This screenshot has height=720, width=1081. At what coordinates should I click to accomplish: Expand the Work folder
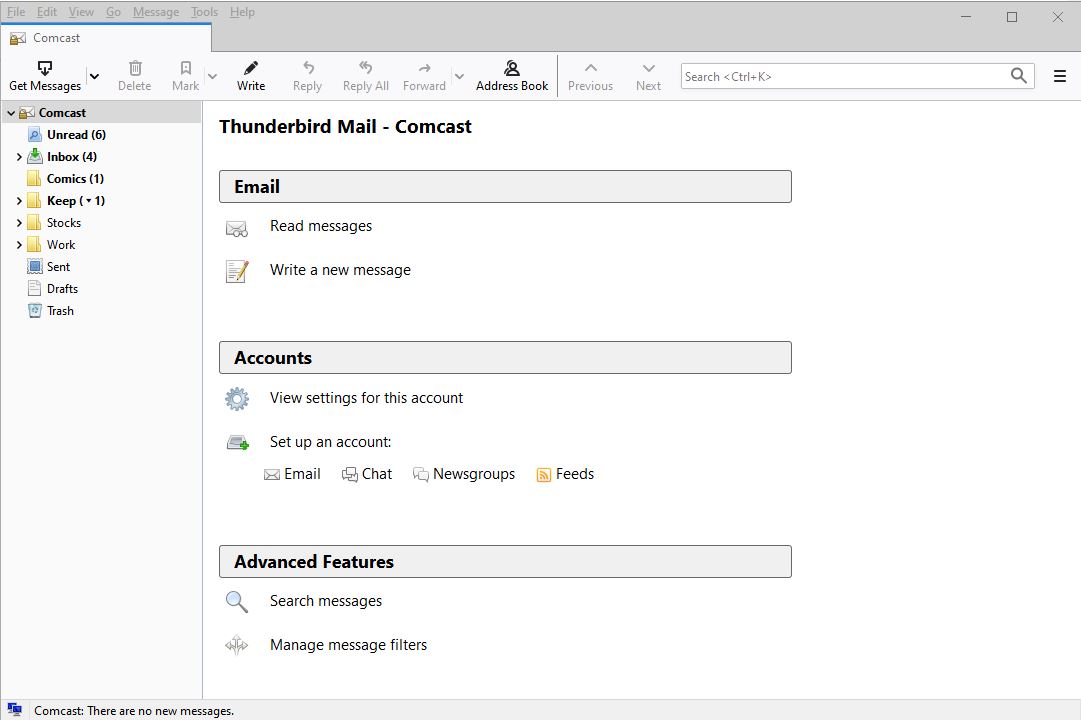(19, 245)
